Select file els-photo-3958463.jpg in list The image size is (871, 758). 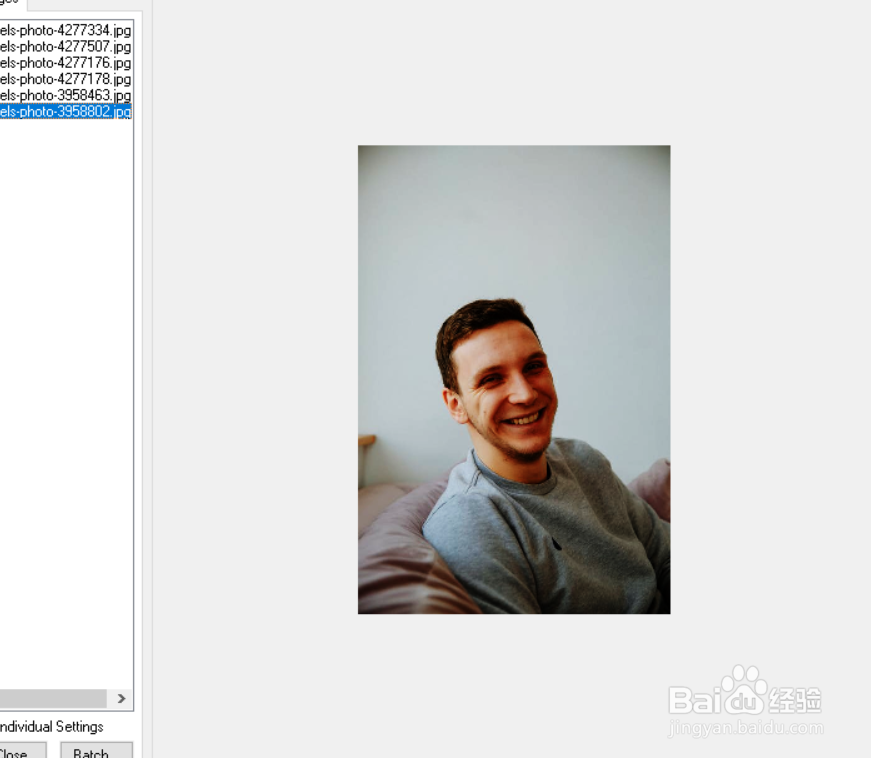66,96
